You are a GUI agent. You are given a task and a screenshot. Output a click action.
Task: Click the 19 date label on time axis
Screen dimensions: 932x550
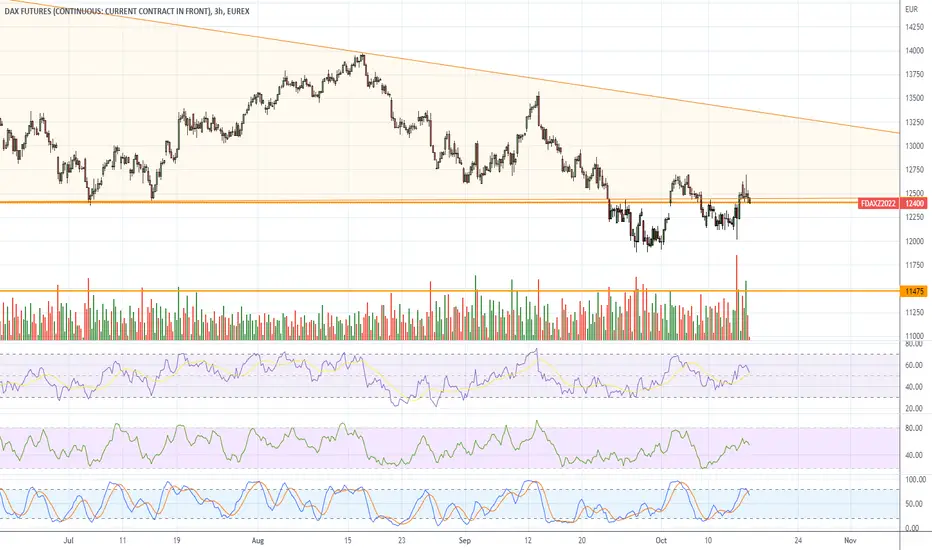click(177, 540)
